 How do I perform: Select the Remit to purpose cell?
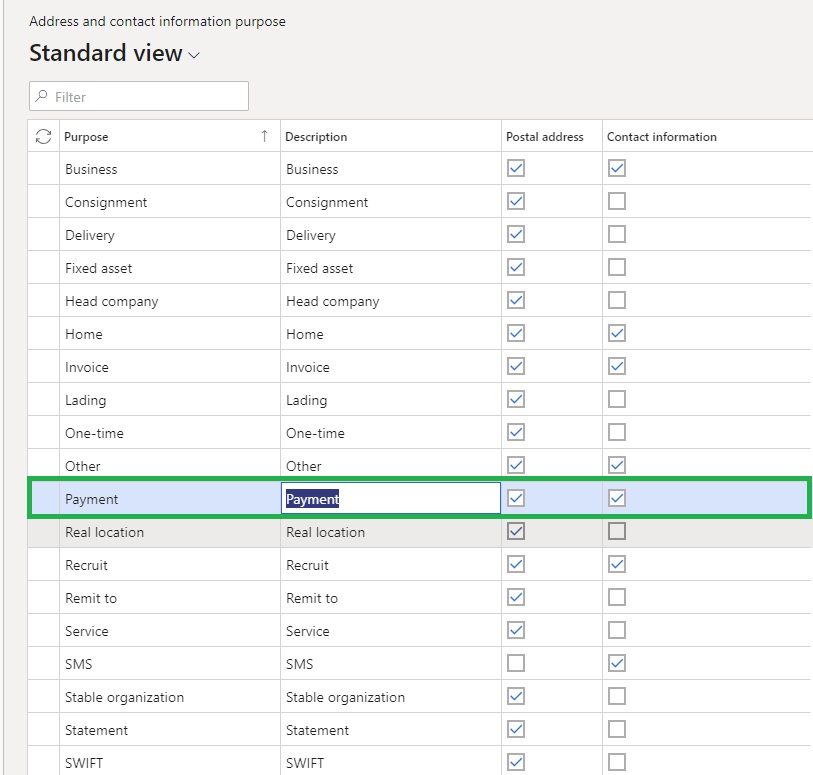[x=91, y=598]
